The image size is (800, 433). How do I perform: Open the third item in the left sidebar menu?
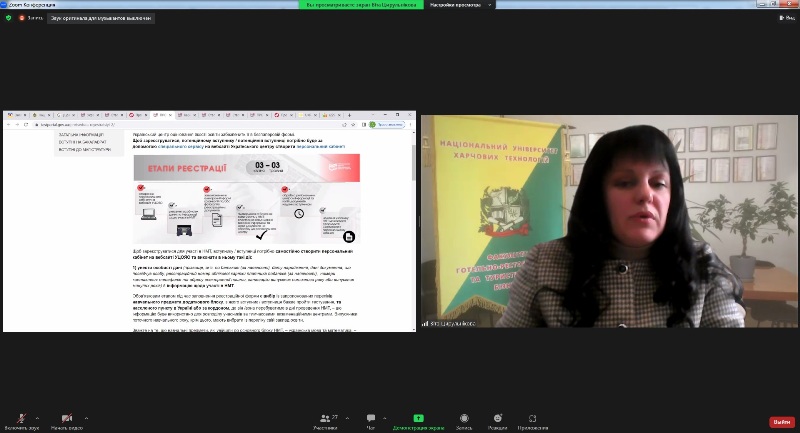(85, 149)
